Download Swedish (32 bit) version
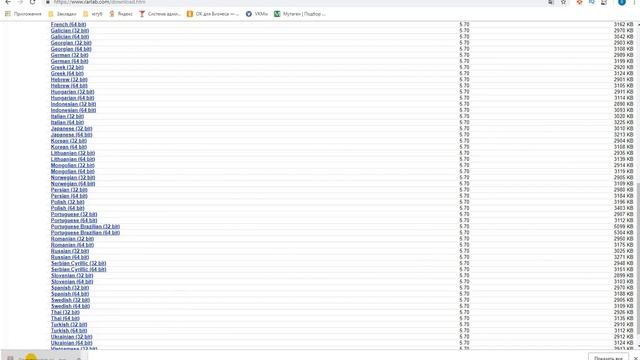Screen dimensions: 640x360 (70, 300)
